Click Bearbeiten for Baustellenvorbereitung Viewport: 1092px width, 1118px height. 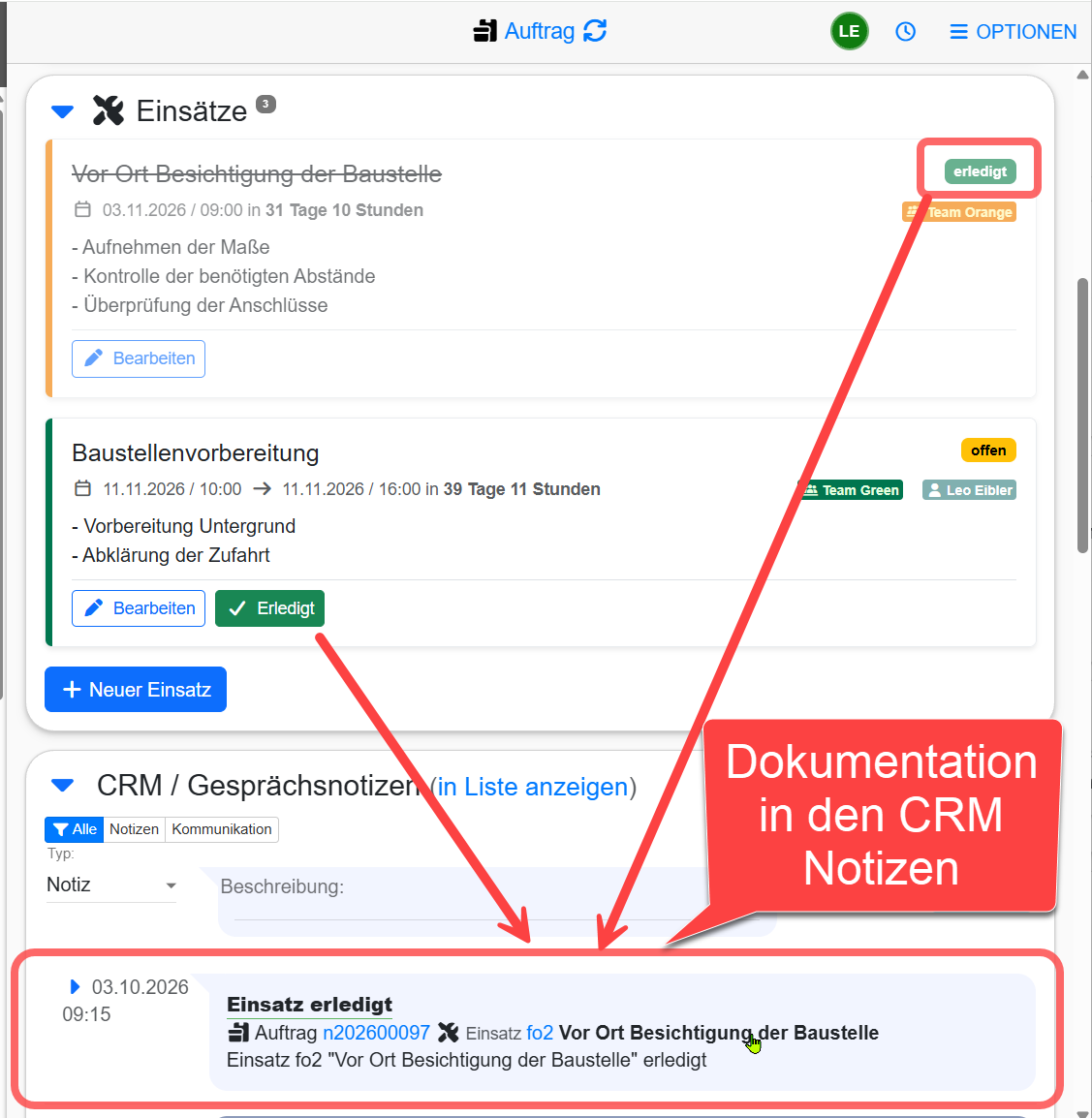click(139, 608)
